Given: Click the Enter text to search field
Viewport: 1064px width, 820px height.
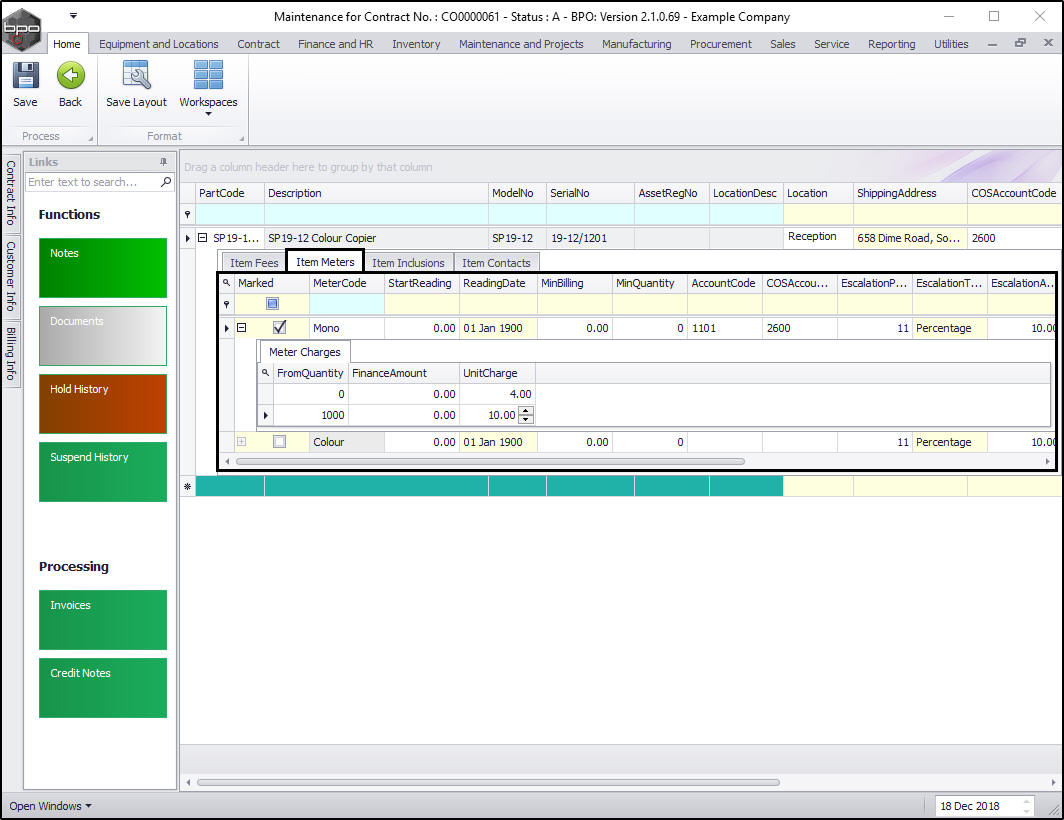Looking at the screenshot, I should click(92, 182).
